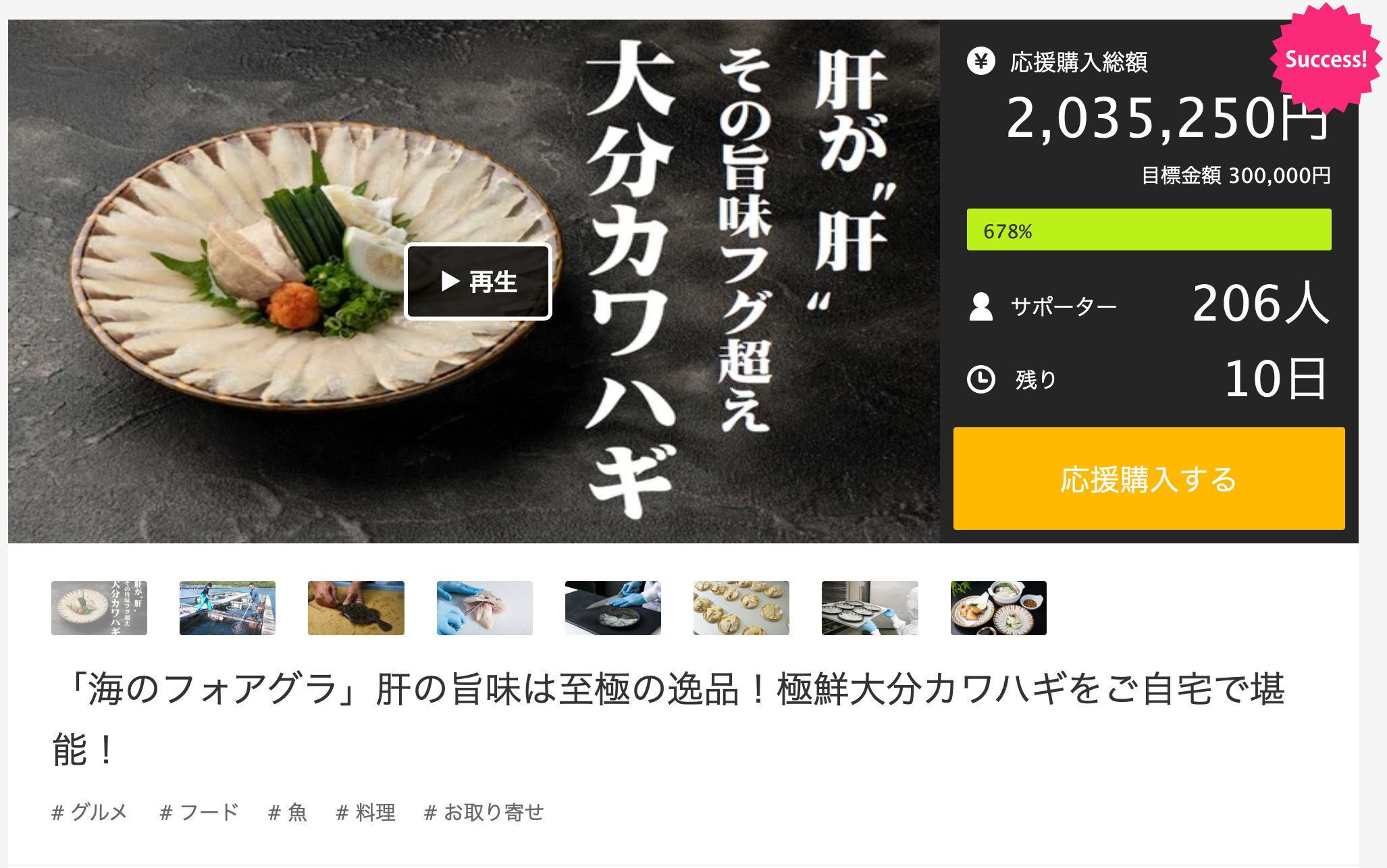Select the fish farm dock thumbnail
1387x868 pixels.
228,608
